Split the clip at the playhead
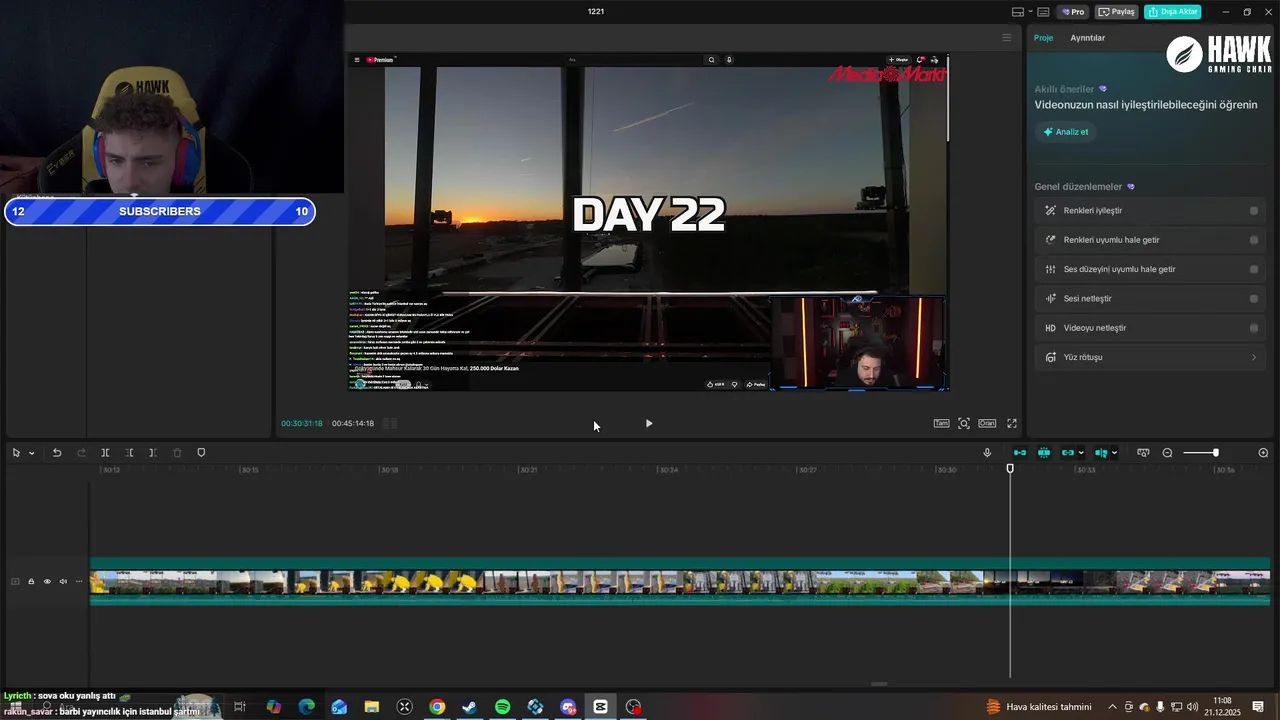Image resolution: width=1280 pixels, height=720 pixels. pyautogui.click(x=105, y=453)
